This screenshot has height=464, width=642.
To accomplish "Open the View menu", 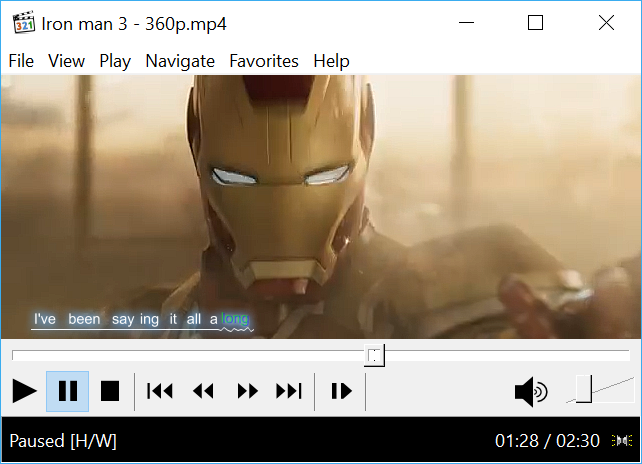I will click(66, 61).
